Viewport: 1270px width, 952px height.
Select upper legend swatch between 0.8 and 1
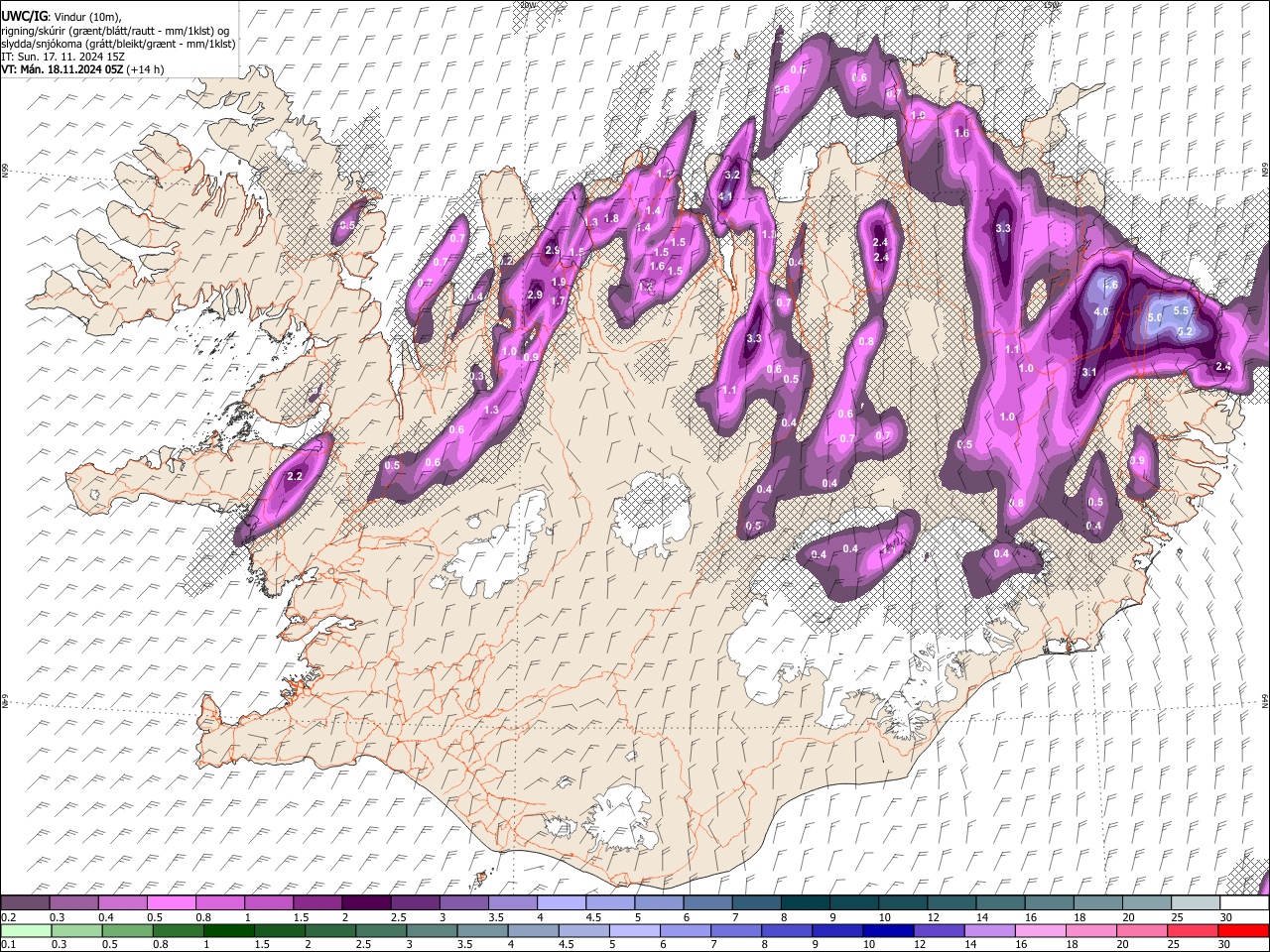[x=219, y=903]
